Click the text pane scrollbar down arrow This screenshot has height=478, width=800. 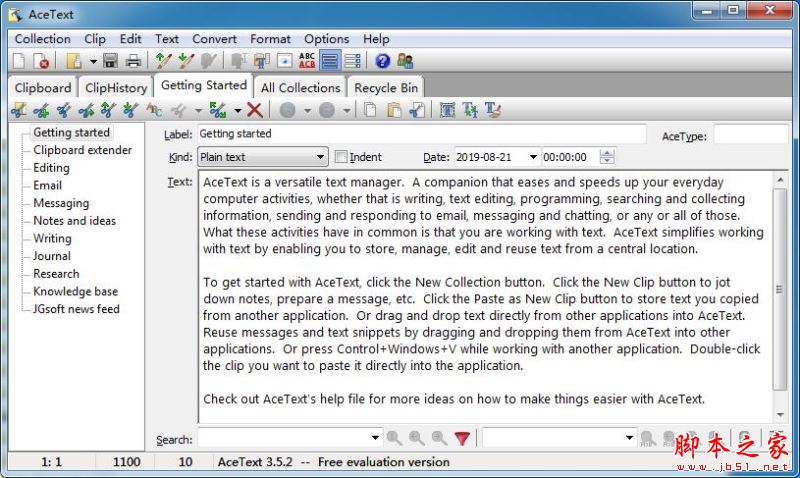(780, 415)
